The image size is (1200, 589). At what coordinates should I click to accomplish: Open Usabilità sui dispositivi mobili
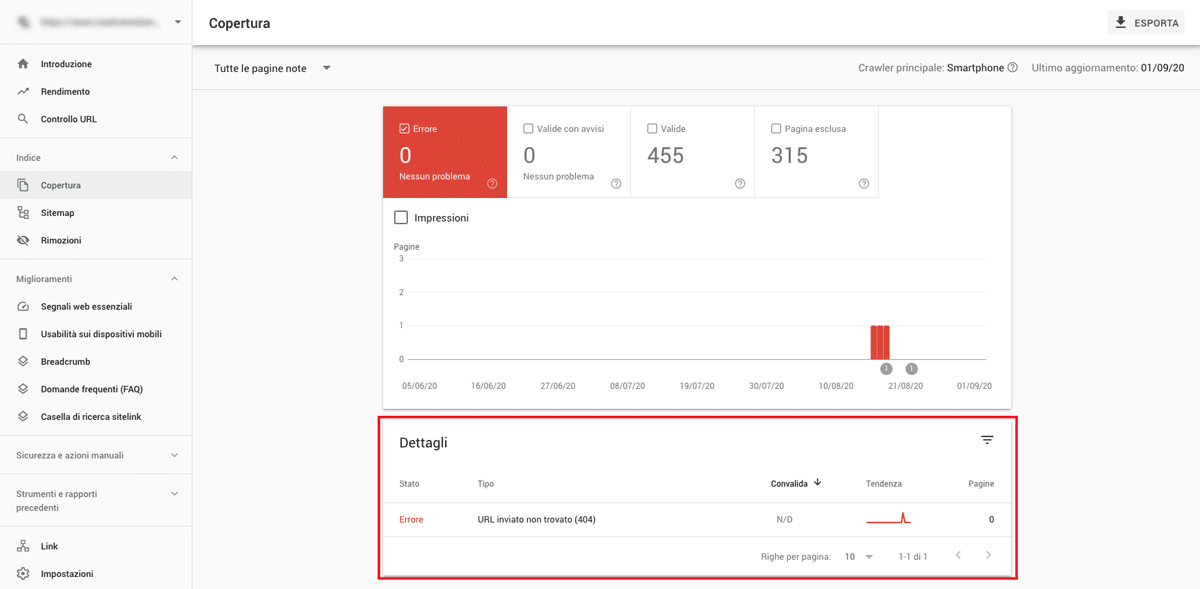coord(96,334)
